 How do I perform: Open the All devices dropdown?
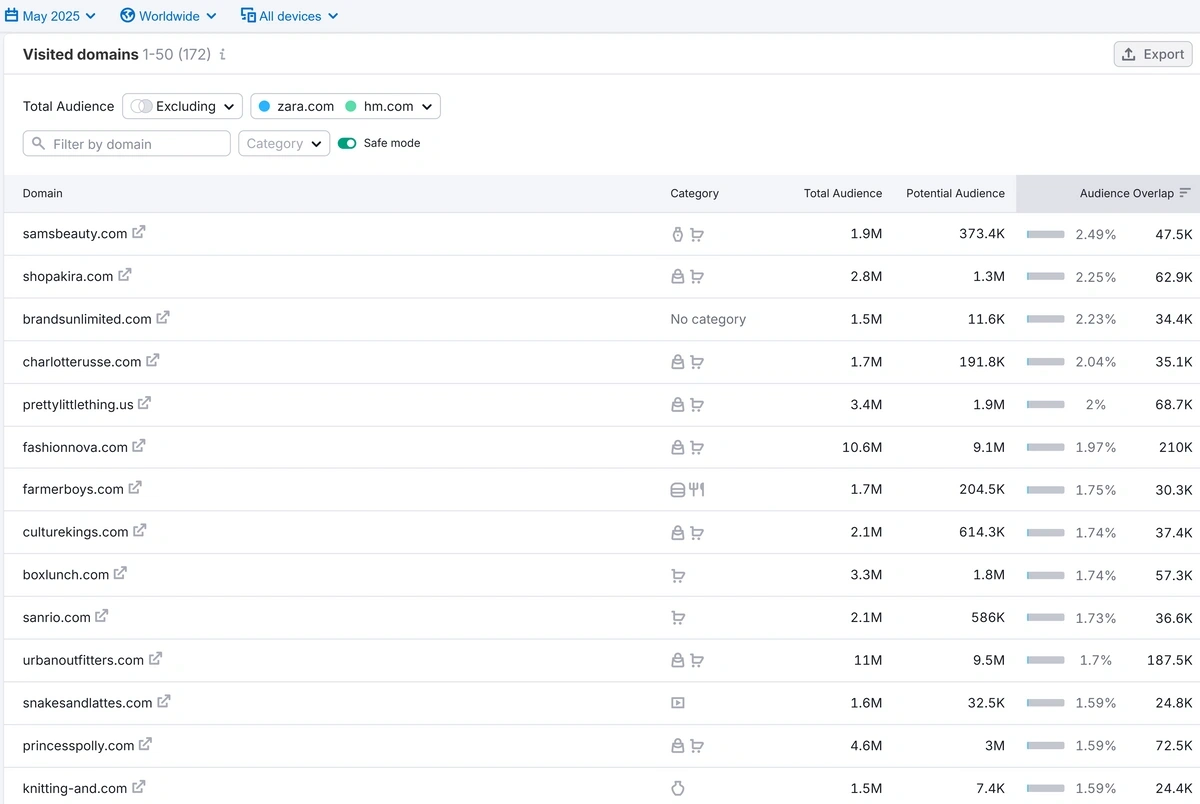(x=290, y=16)
